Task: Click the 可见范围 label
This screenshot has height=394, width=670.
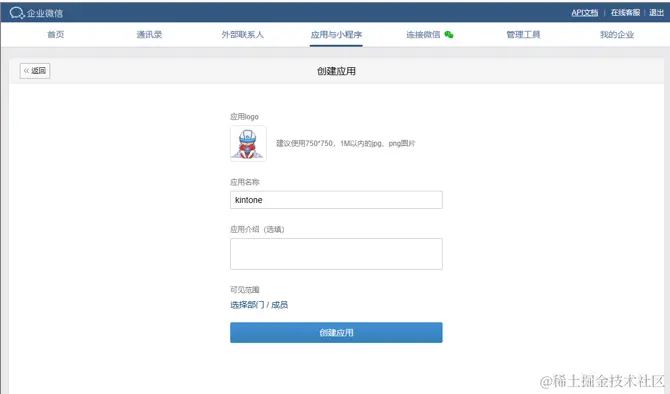Action: point(245,290)
